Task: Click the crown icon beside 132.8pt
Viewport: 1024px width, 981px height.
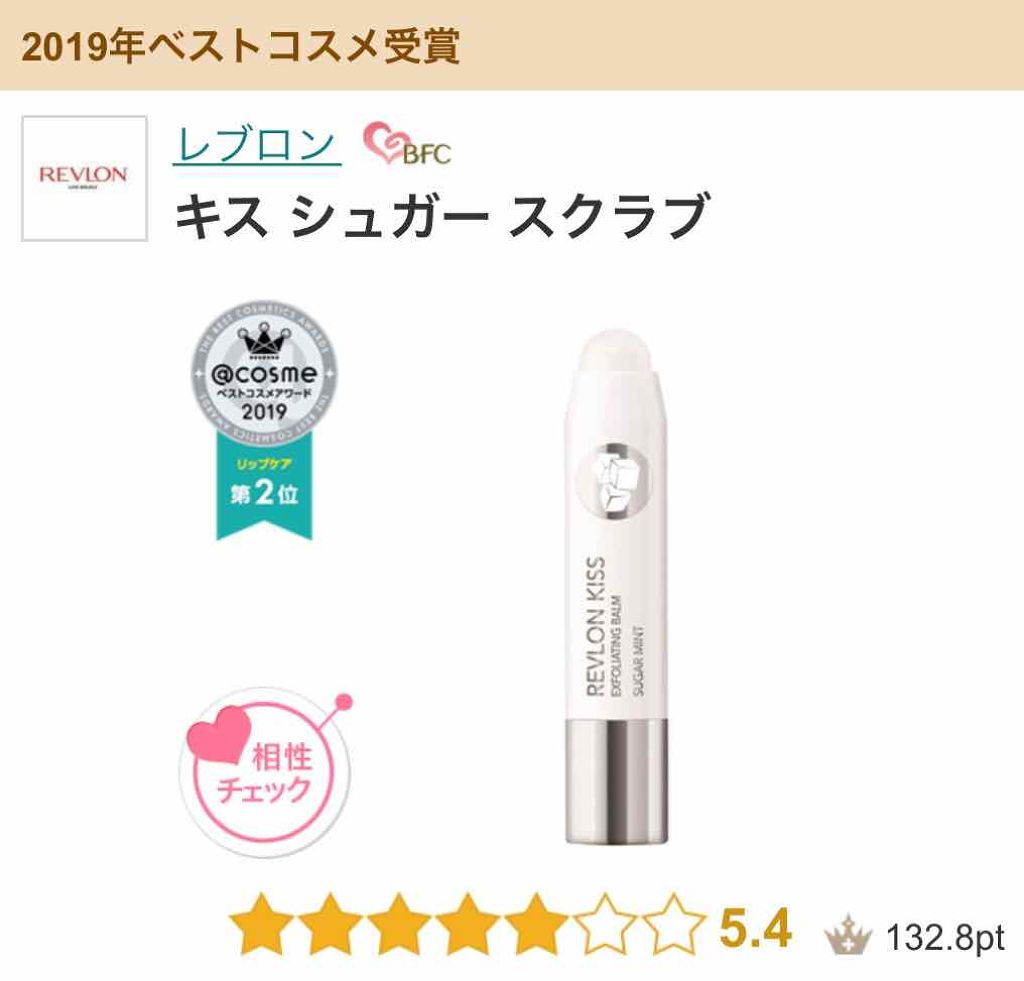Action: click(848, 934)
